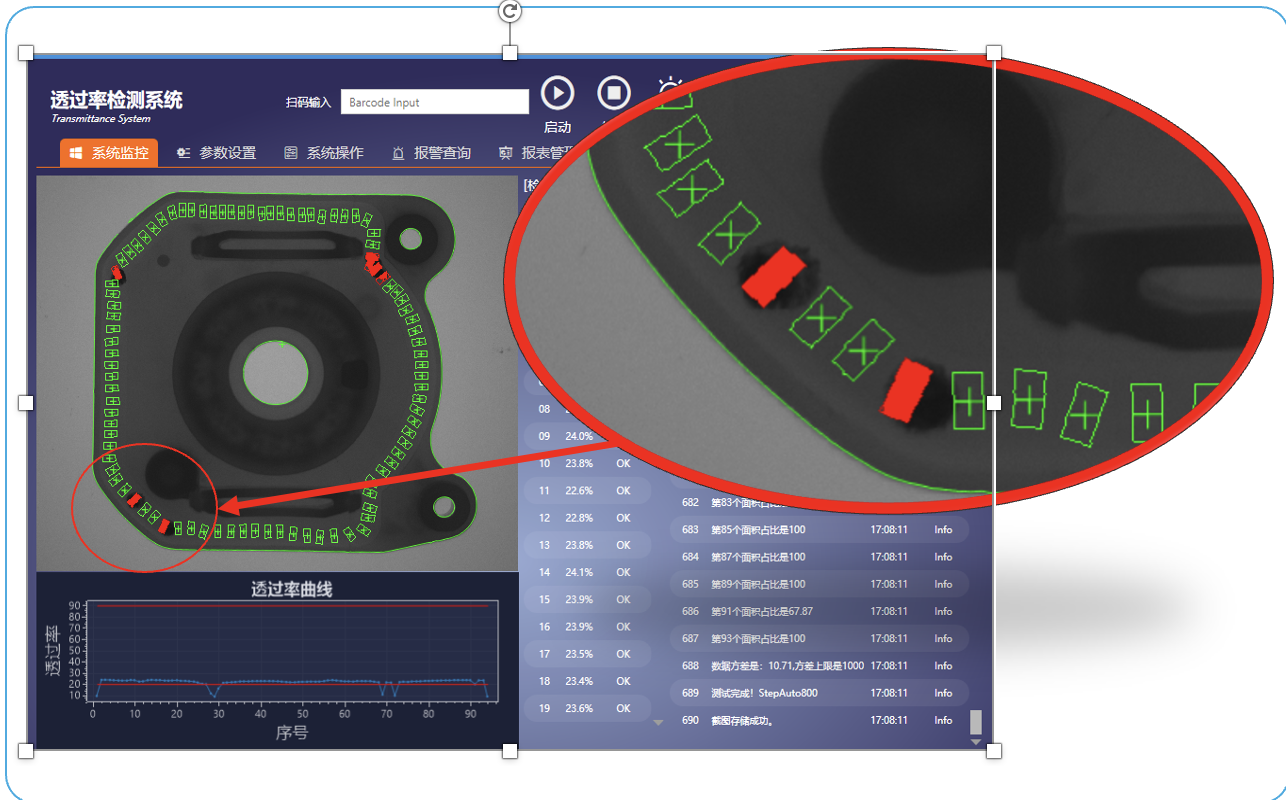Click the results list scroll-down arrow
The image size is (1286, 800).
tap(658, 722)
